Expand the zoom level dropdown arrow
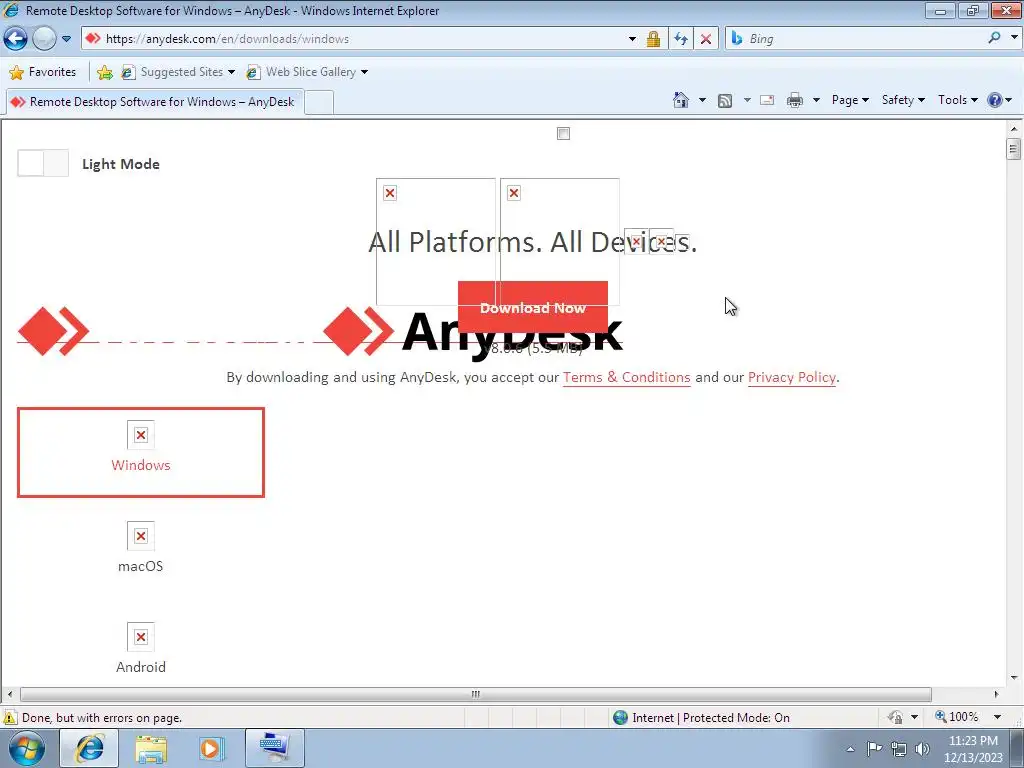This screenshot has width=1024, height=768. click(x=997, y=717)
